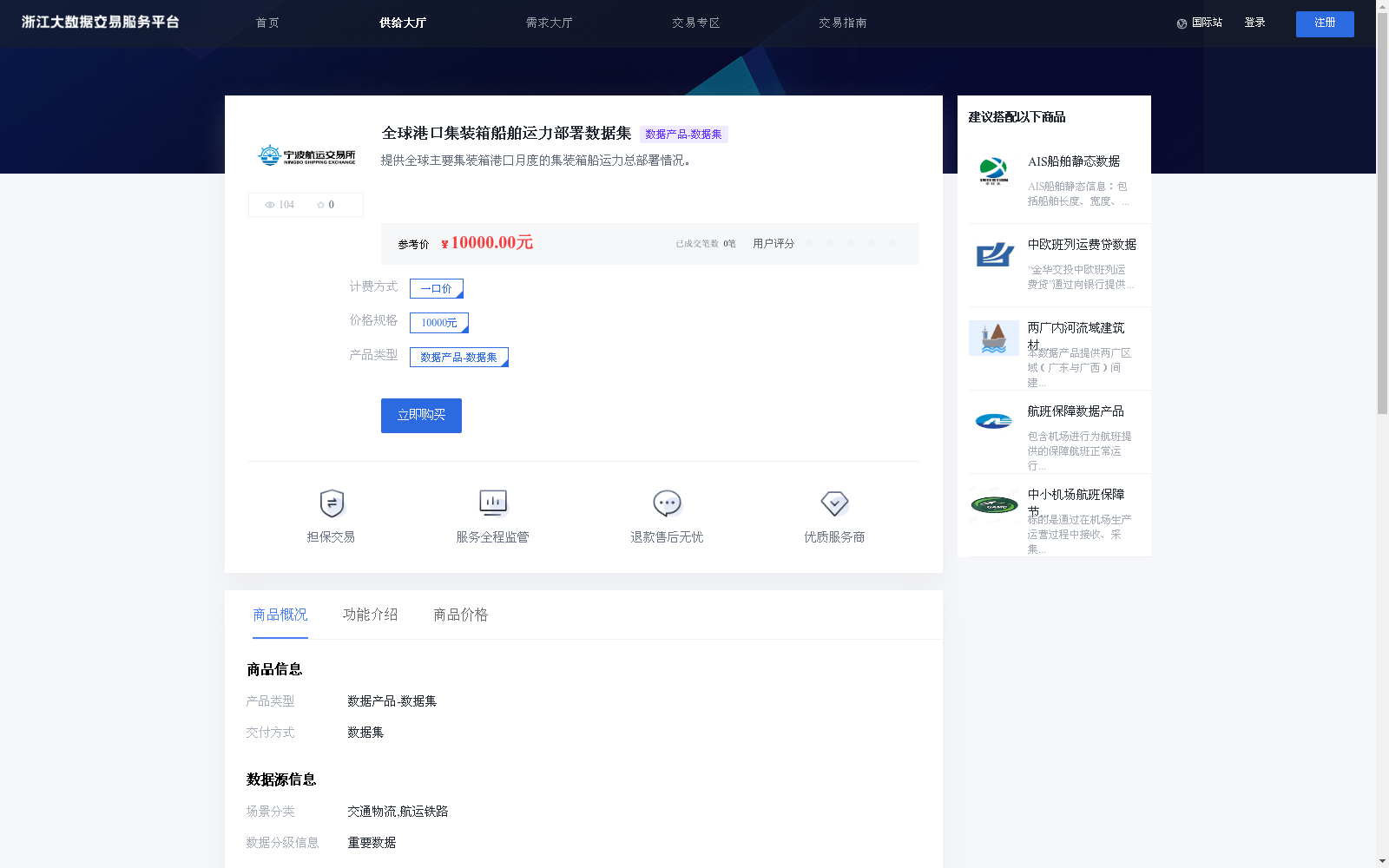Click the 全球港口集装箱船舶运力部署数据集 title
The width and height of the screenshot is (1389, 868).
click(x=507, y=134)
